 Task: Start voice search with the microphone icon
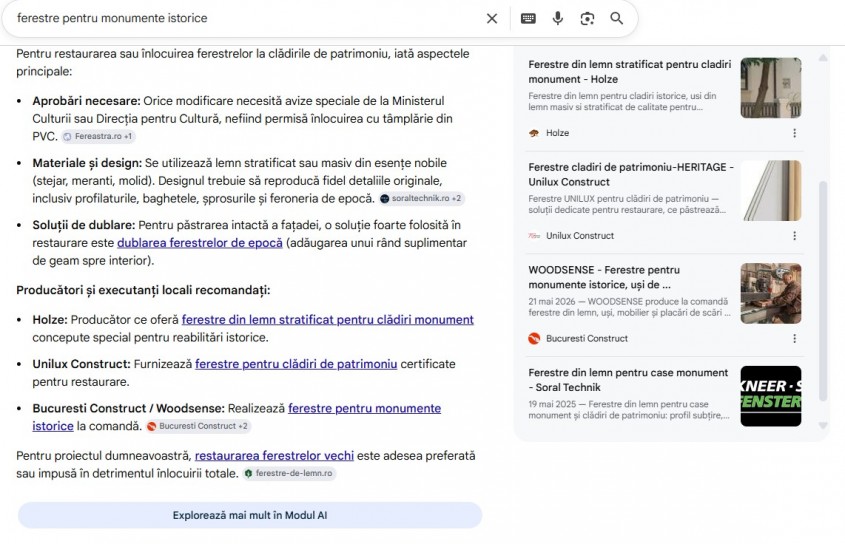pos(558,18)
